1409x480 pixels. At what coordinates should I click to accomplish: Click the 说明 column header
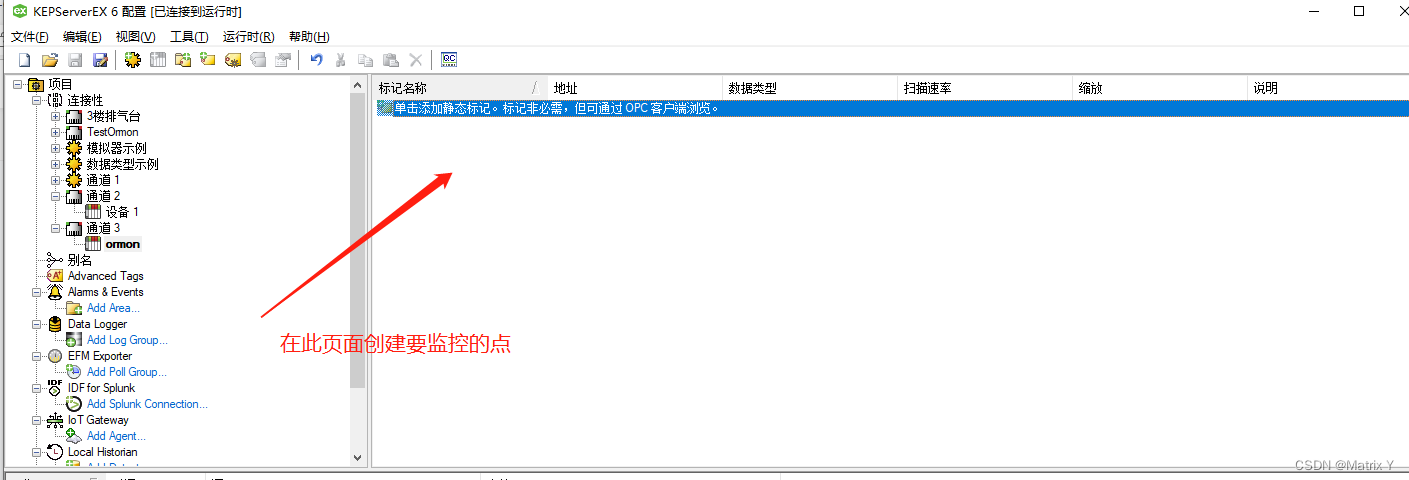pos(1328,88)
